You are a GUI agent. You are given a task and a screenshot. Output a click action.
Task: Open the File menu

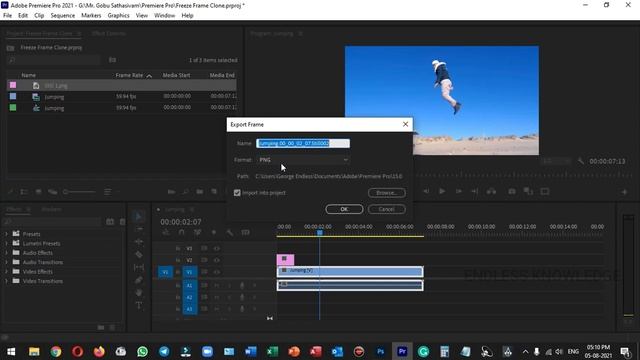pos(7,16)
